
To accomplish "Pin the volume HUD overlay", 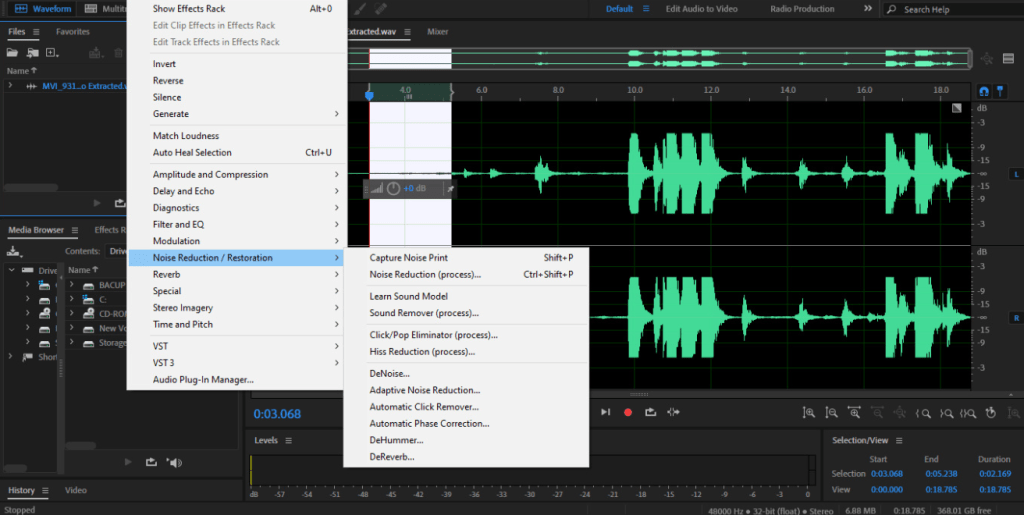I will [450, 189].
